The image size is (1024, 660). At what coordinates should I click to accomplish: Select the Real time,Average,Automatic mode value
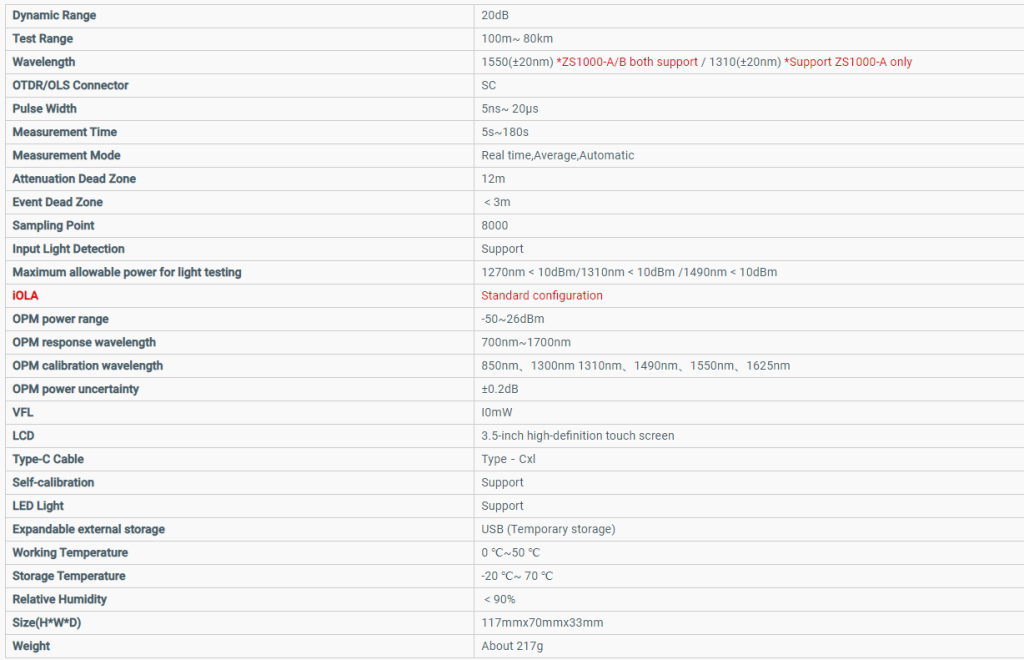pos(557,156)
